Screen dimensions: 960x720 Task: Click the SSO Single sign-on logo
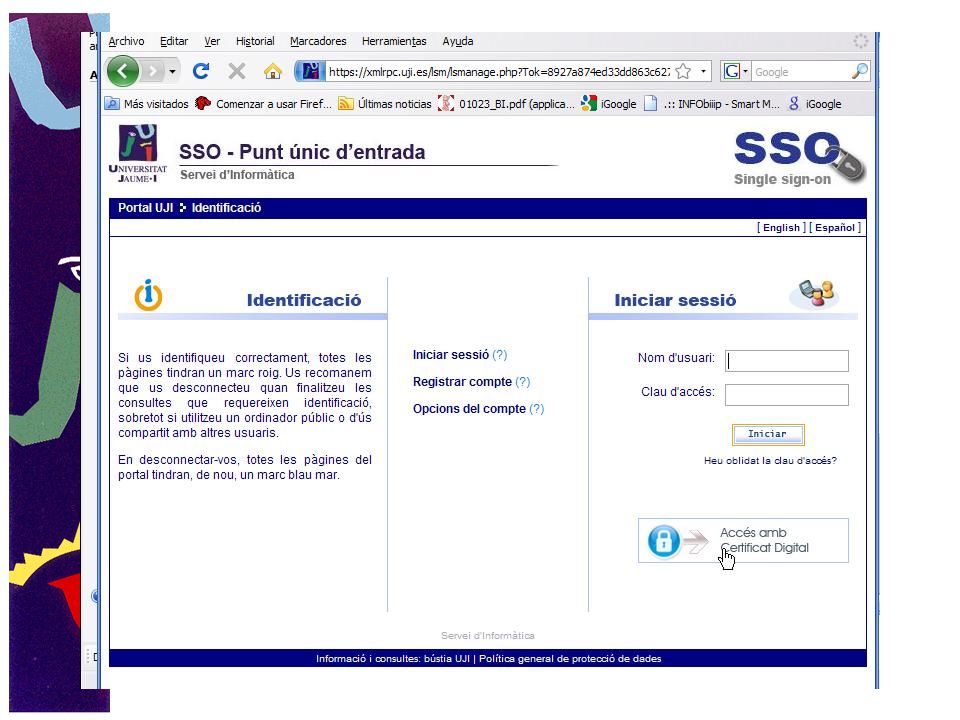tap(798, 158)
